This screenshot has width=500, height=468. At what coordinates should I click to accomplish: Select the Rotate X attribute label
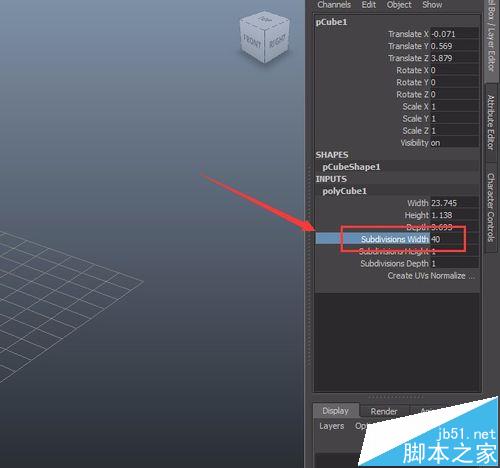click(412, 70)
